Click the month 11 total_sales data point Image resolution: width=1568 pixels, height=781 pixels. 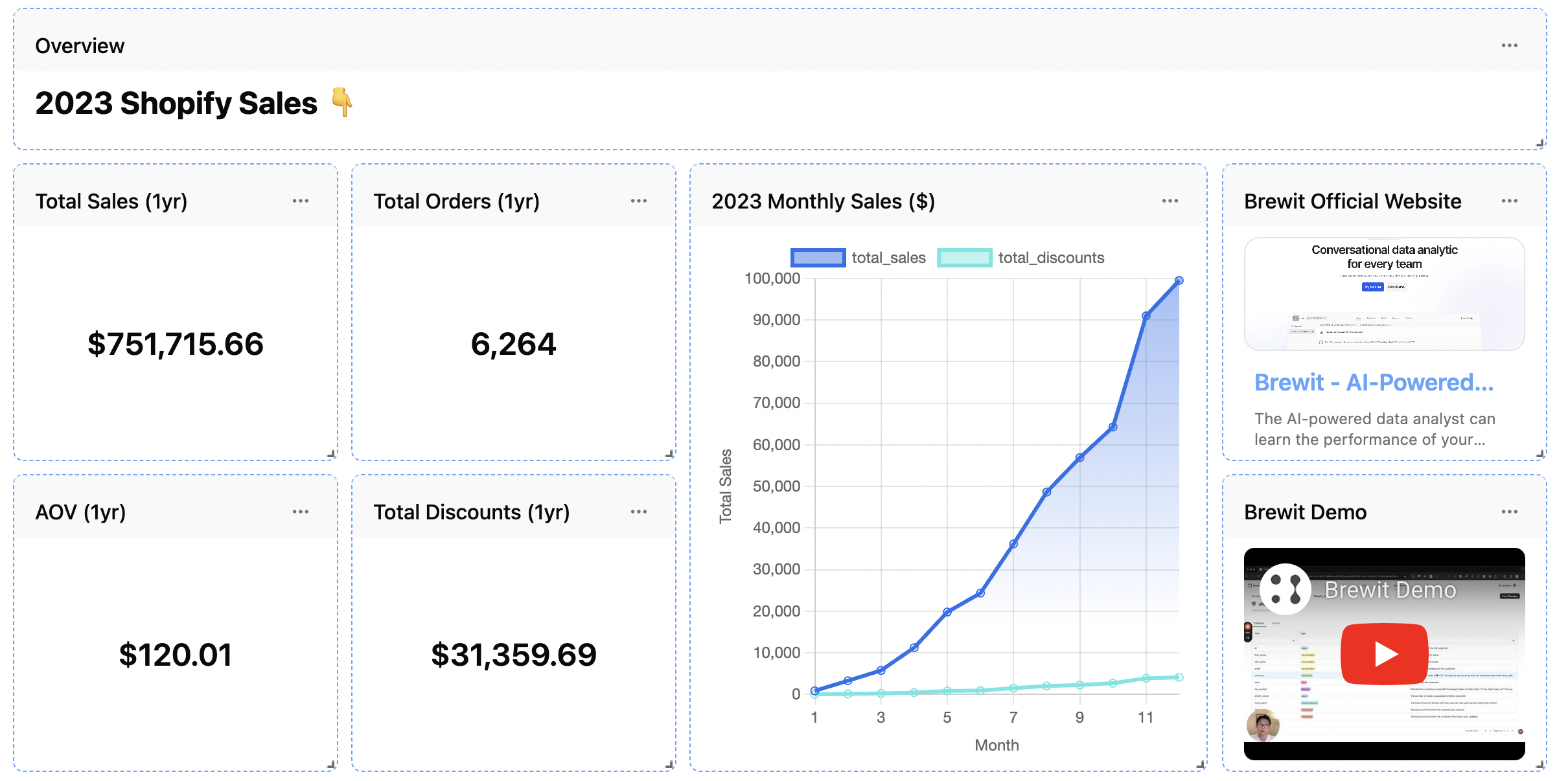pyautogui.click(x=1146, y=316)
